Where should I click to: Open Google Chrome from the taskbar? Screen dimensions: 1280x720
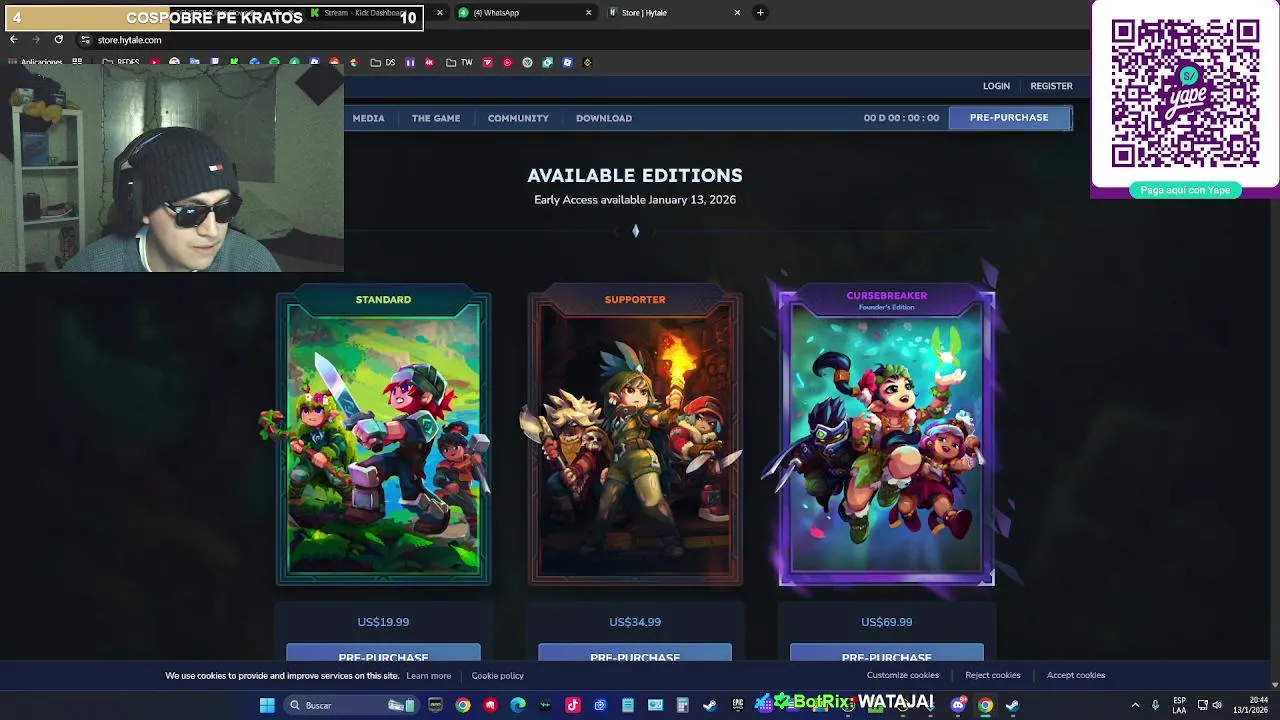[463, 705]
